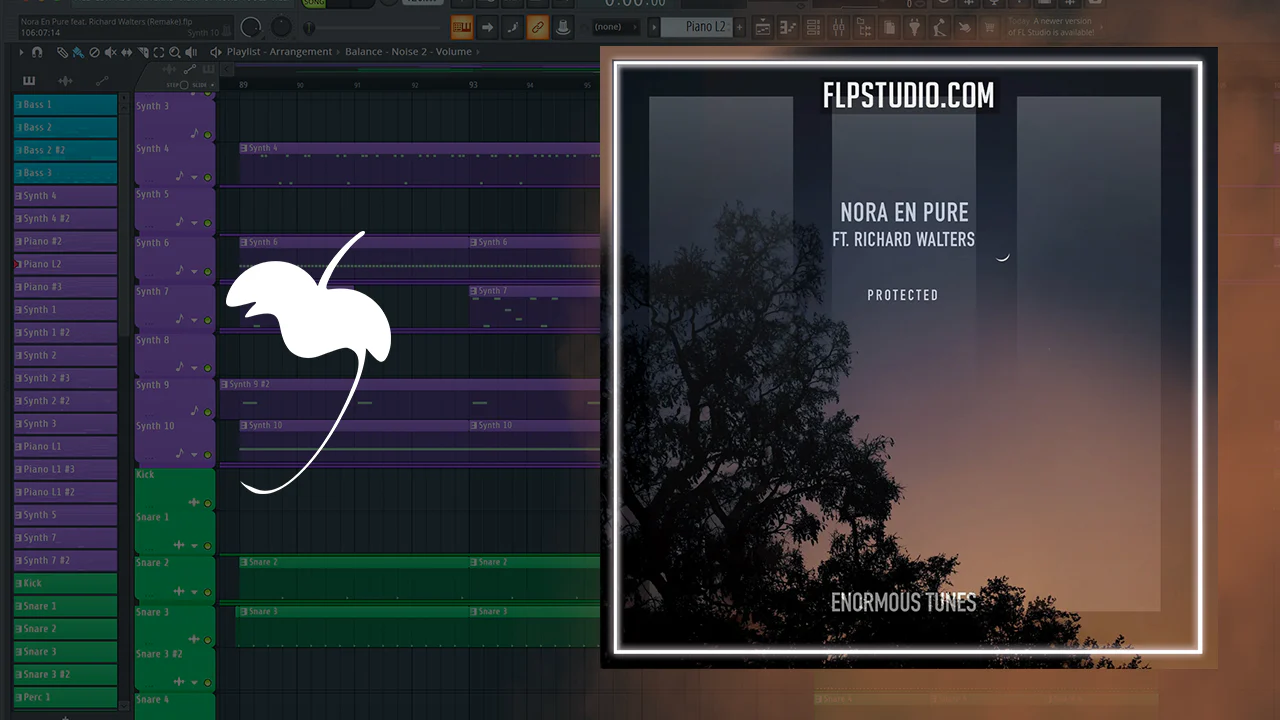Choose the Select marquee tool

coord(158,52)
